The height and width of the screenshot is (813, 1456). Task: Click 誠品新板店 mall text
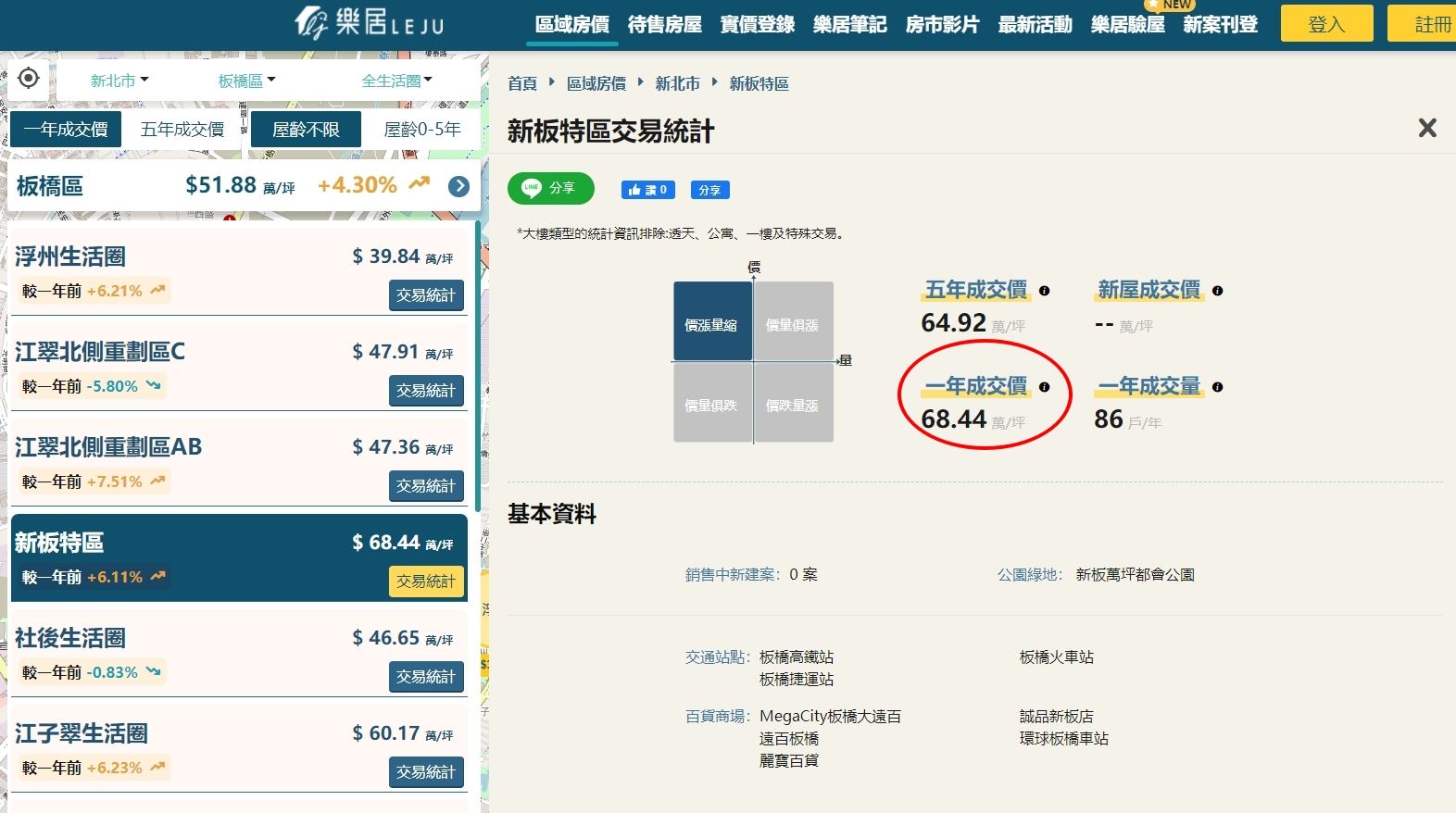[x=1057, y=716]
